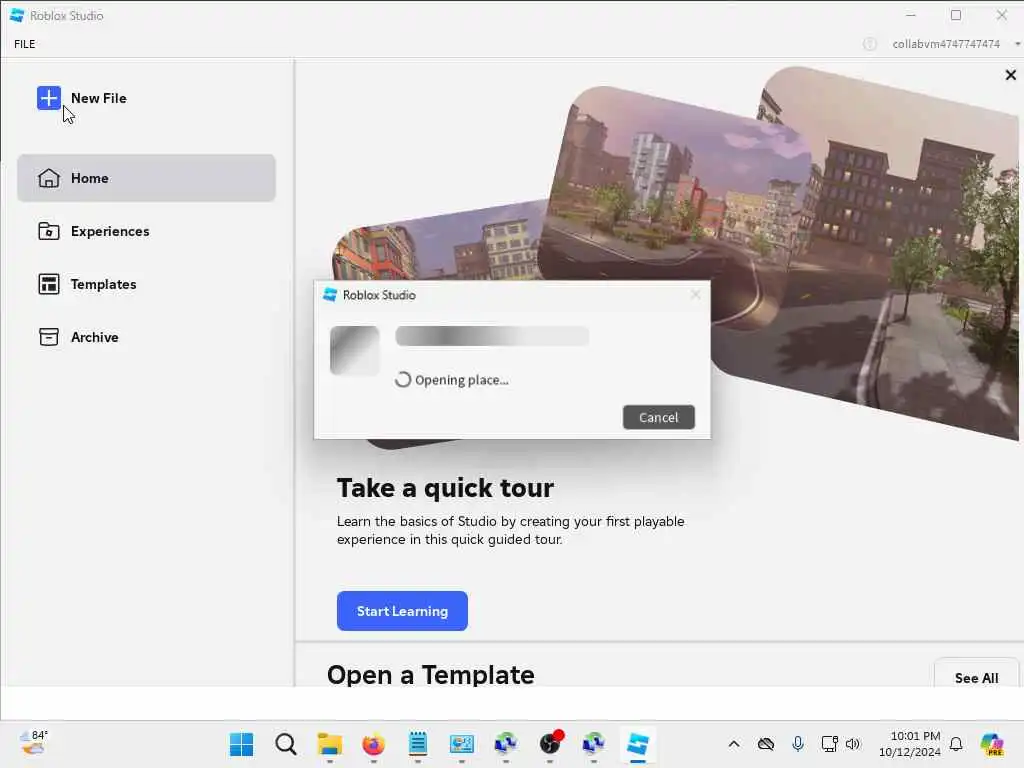Open the Copilot preview icon in taskbar

tap(992, 744)
